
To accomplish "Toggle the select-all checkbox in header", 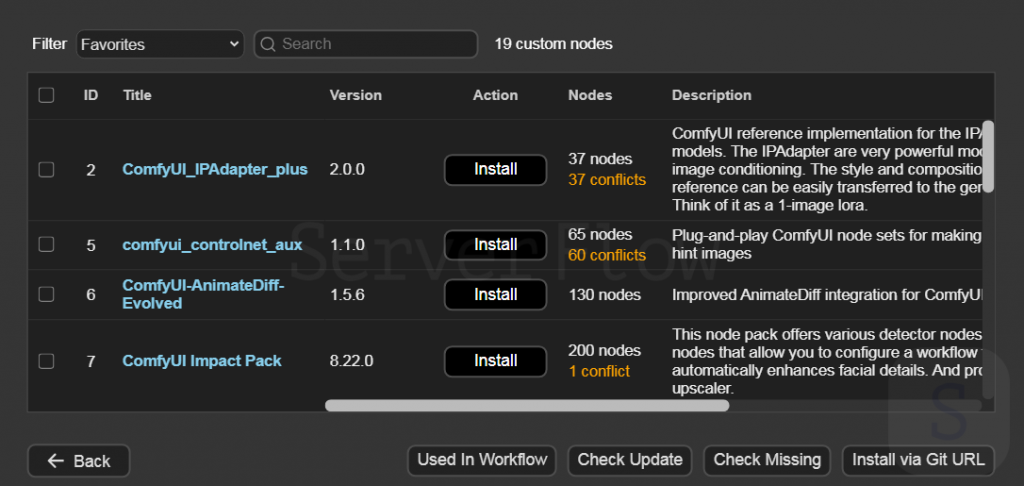I will [46, 95].
